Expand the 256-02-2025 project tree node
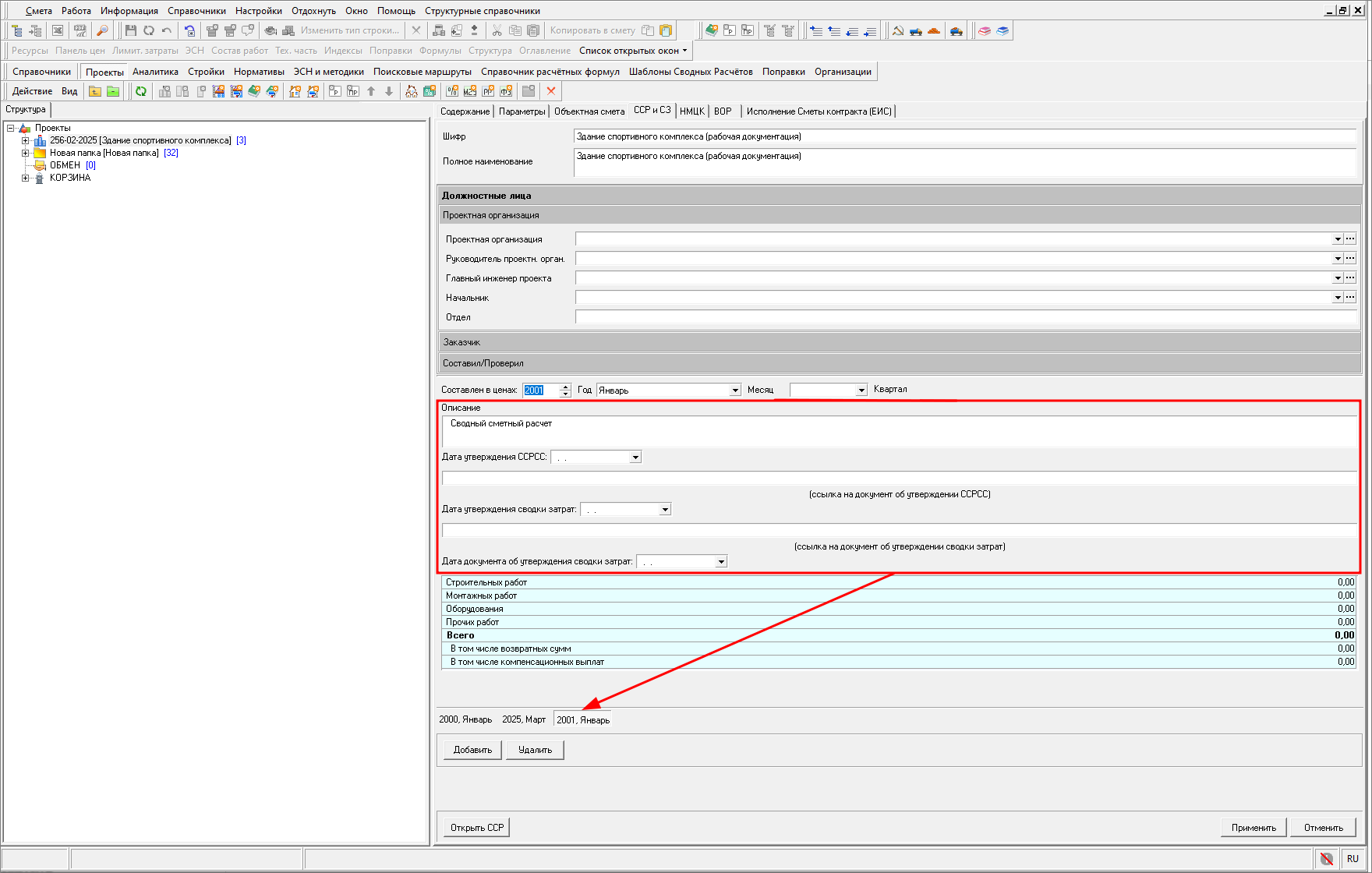Viewport: 1372px width, 873px height. point(25,140)
